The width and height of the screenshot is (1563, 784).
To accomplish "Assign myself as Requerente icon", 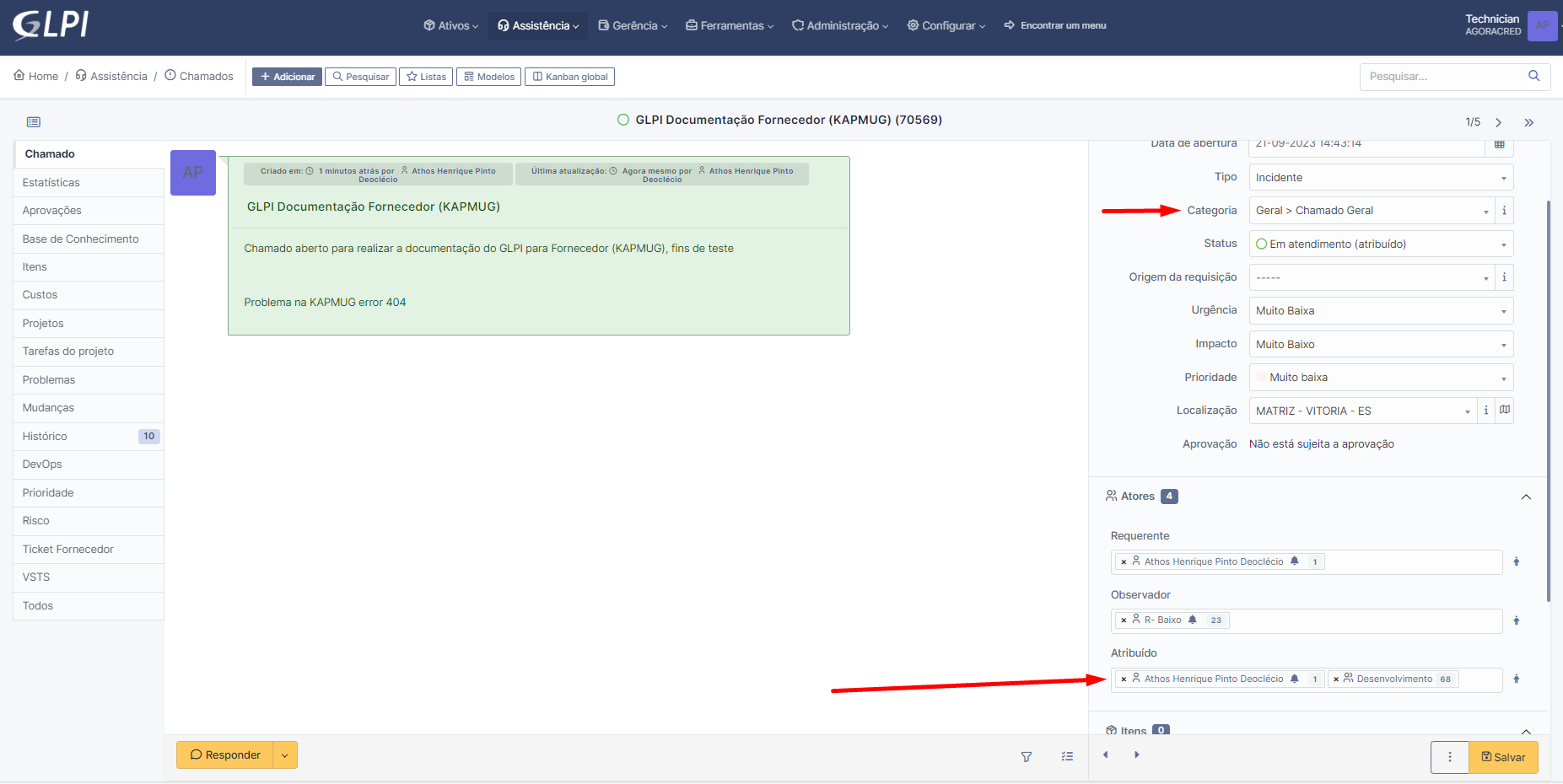I will (1517, 561).
